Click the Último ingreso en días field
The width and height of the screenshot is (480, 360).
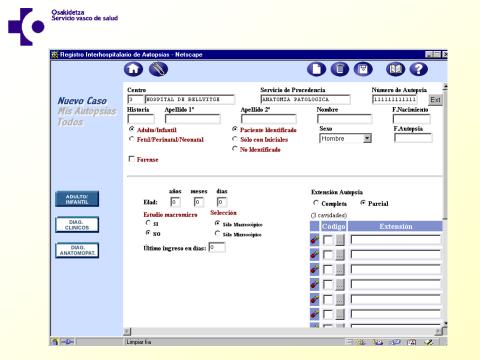(x=217, y=247)
